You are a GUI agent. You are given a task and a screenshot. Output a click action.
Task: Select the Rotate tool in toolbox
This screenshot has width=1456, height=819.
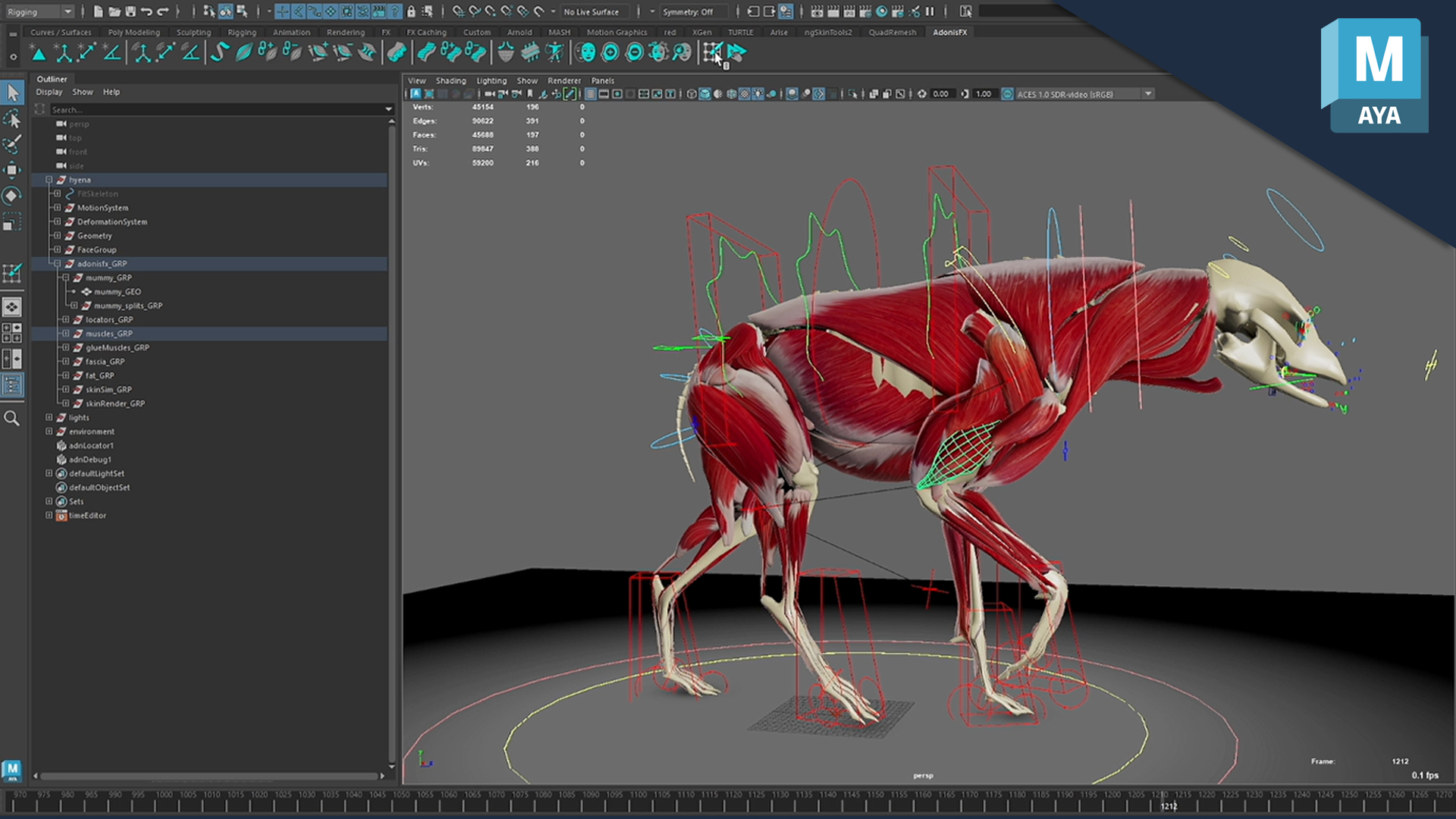click(x=12, y=196)
